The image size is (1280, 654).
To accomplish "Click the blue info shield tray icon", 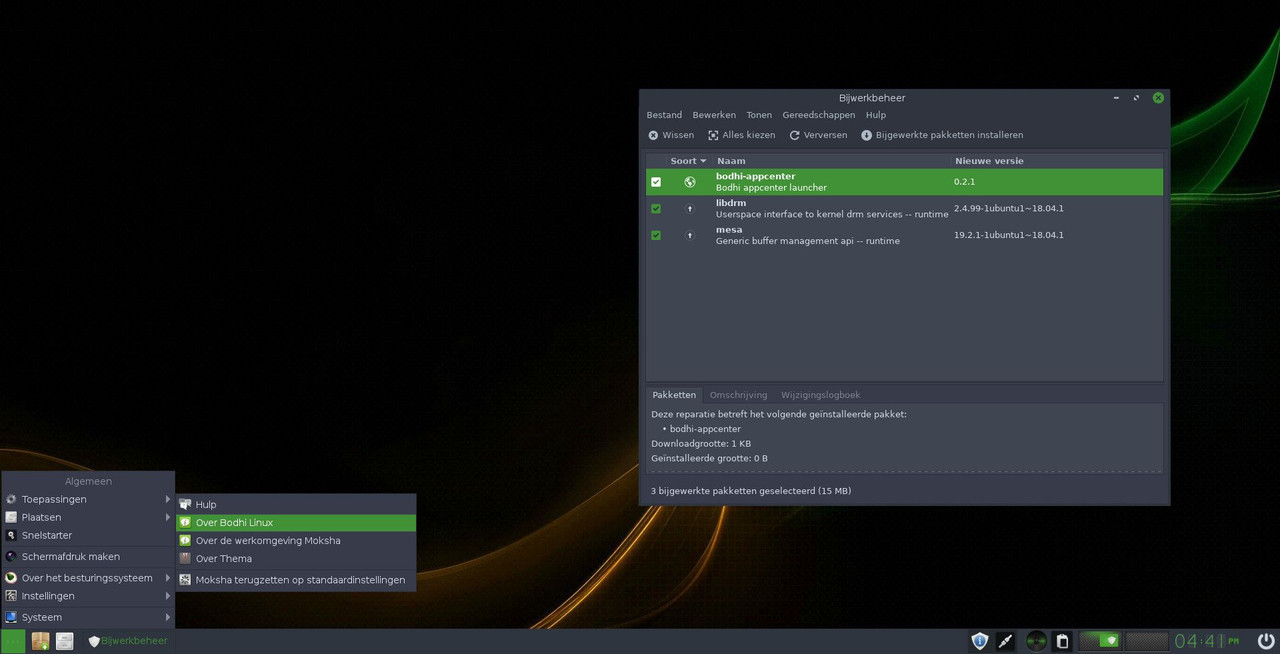I will pos(980,641).
